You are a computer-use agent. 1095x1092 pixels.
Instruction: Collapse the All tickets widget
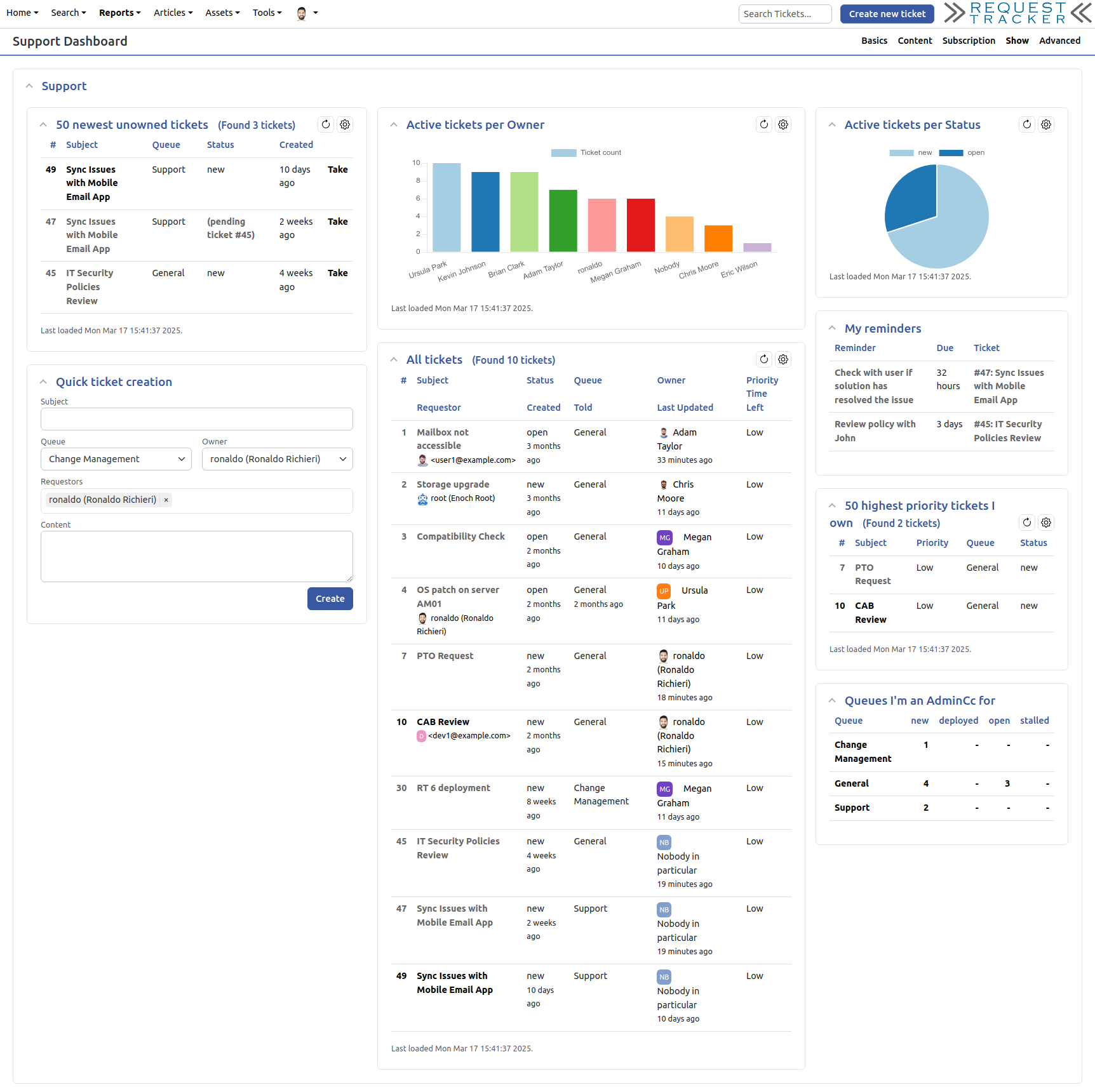[x=394, y=360]
